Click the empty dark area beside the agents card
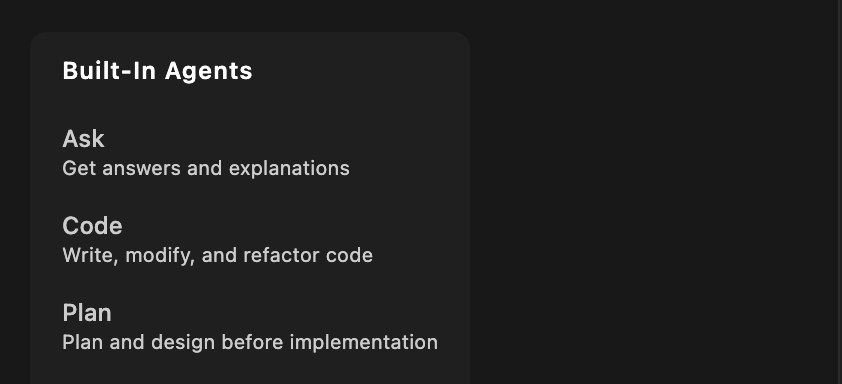This screenshot has height=384, width=842. [655, 193]
